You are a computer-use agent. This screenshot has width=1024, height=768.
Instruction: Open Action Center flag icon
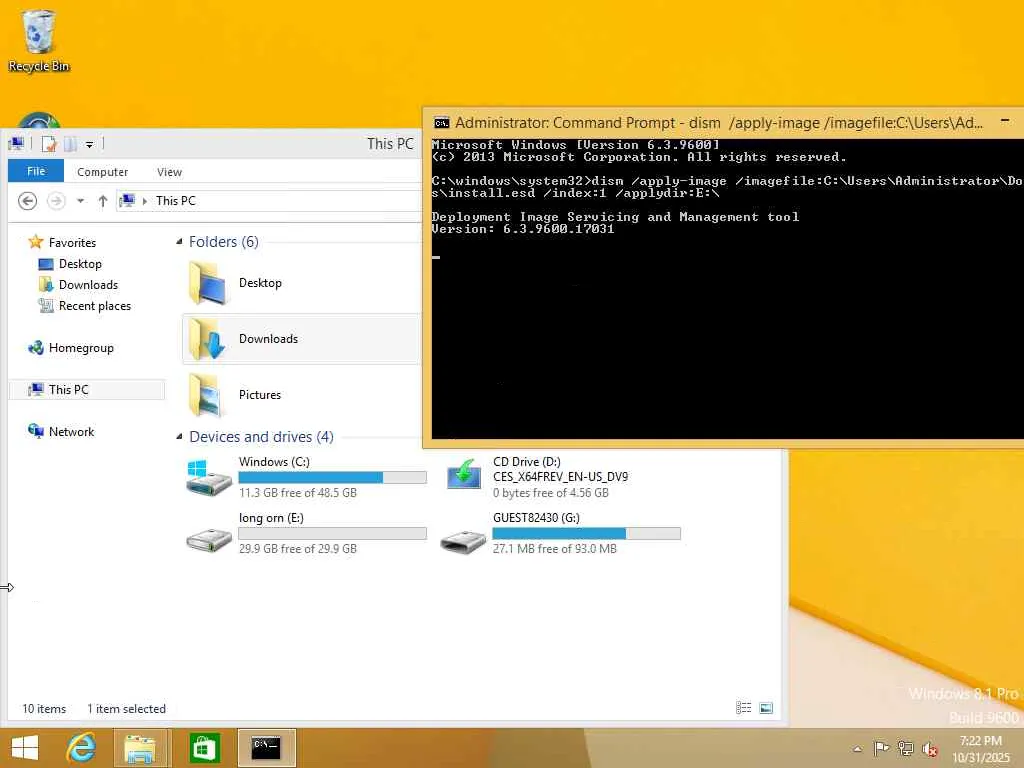click(881, 748)
